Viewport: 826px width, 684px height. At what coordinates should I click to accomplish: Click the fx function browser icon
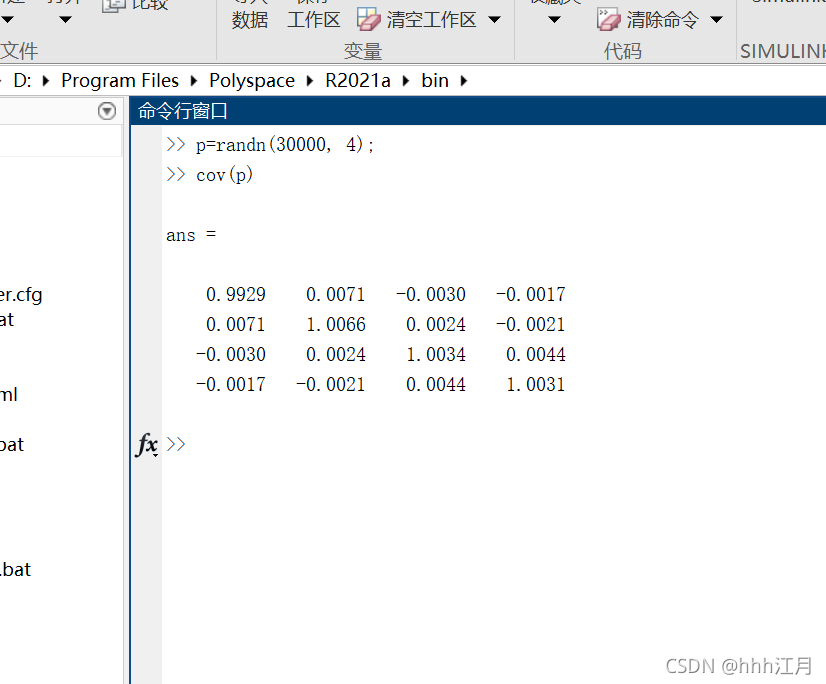[x=146, y=444]
